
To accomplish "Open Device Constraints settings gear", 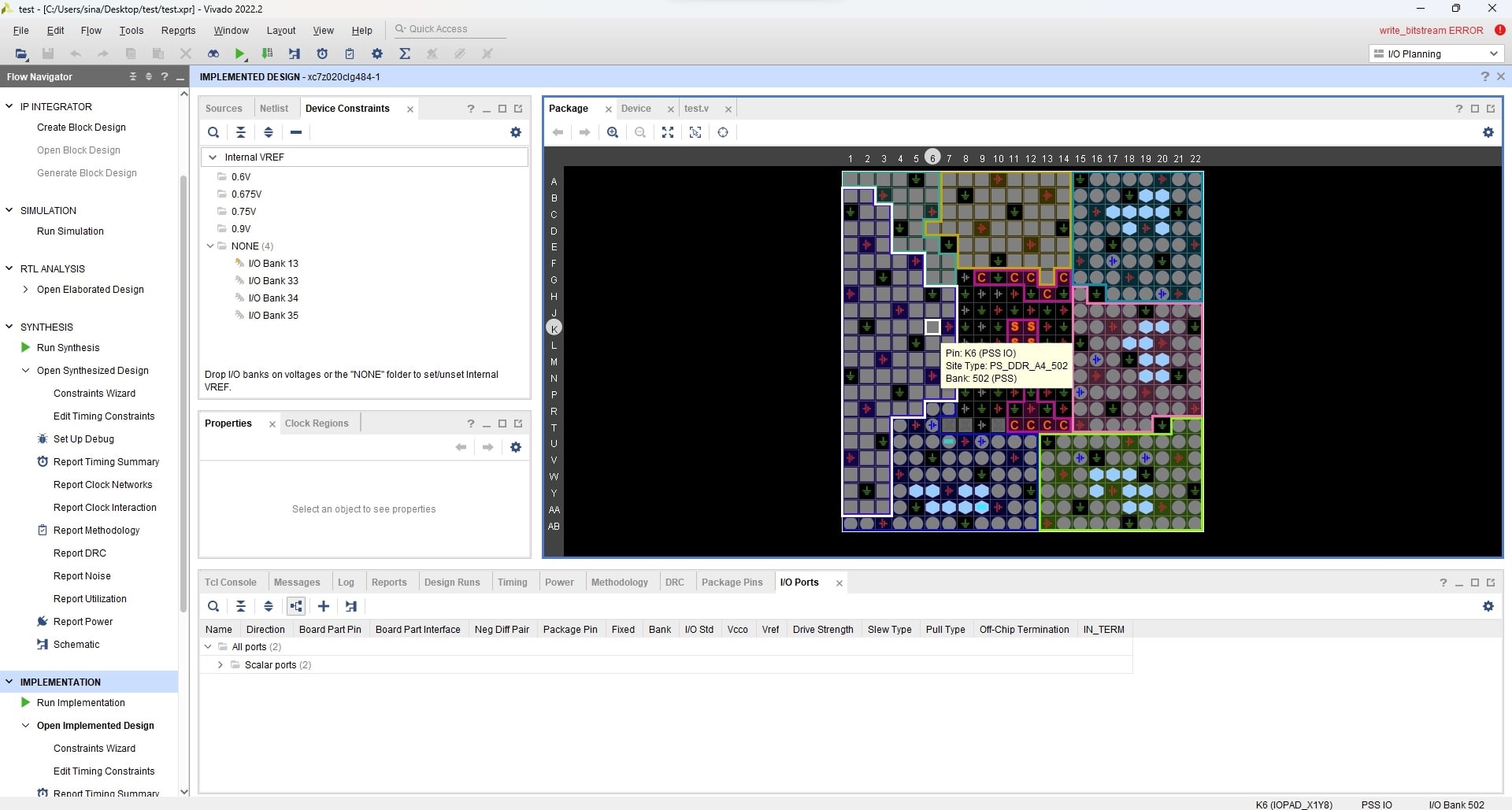I will click(516, 132).
